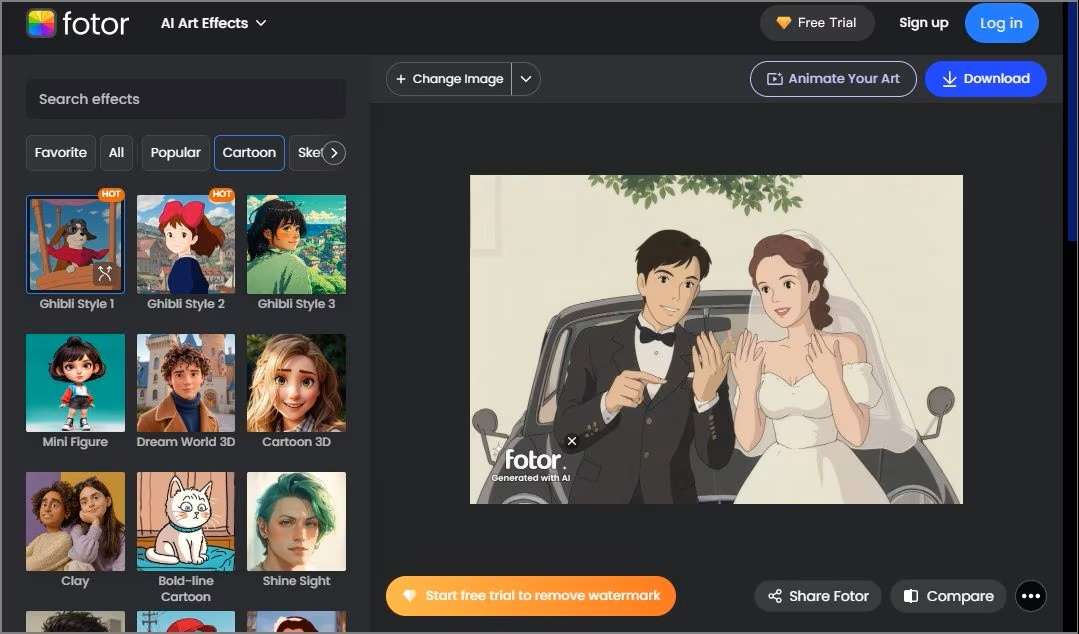Click the Download button
This screenshot has height=634, width=1079.
point(986,78)
